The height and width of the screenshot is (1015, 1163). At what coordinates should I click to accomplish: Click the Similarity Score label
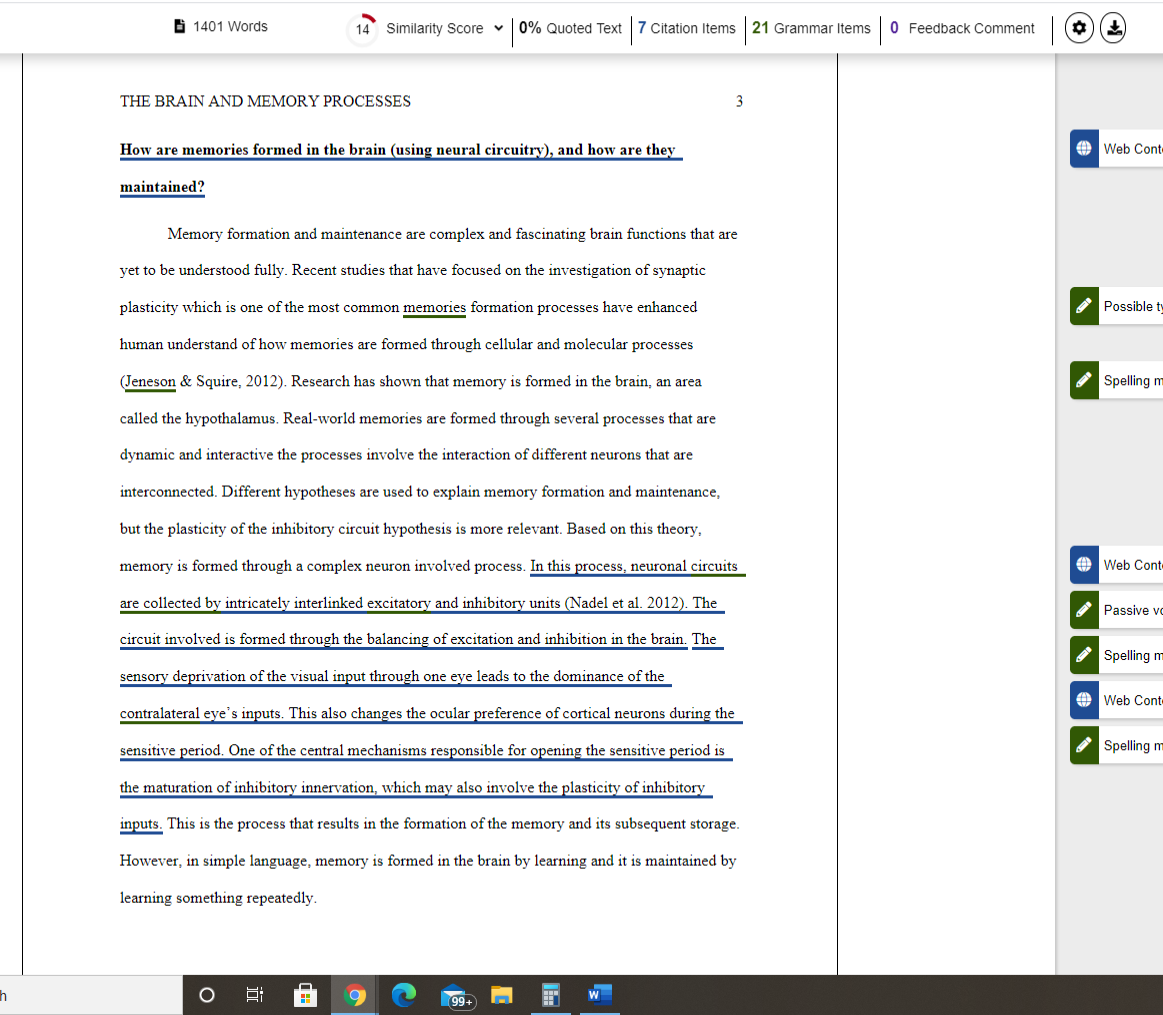pyautogui.click(x=435, y=28)
